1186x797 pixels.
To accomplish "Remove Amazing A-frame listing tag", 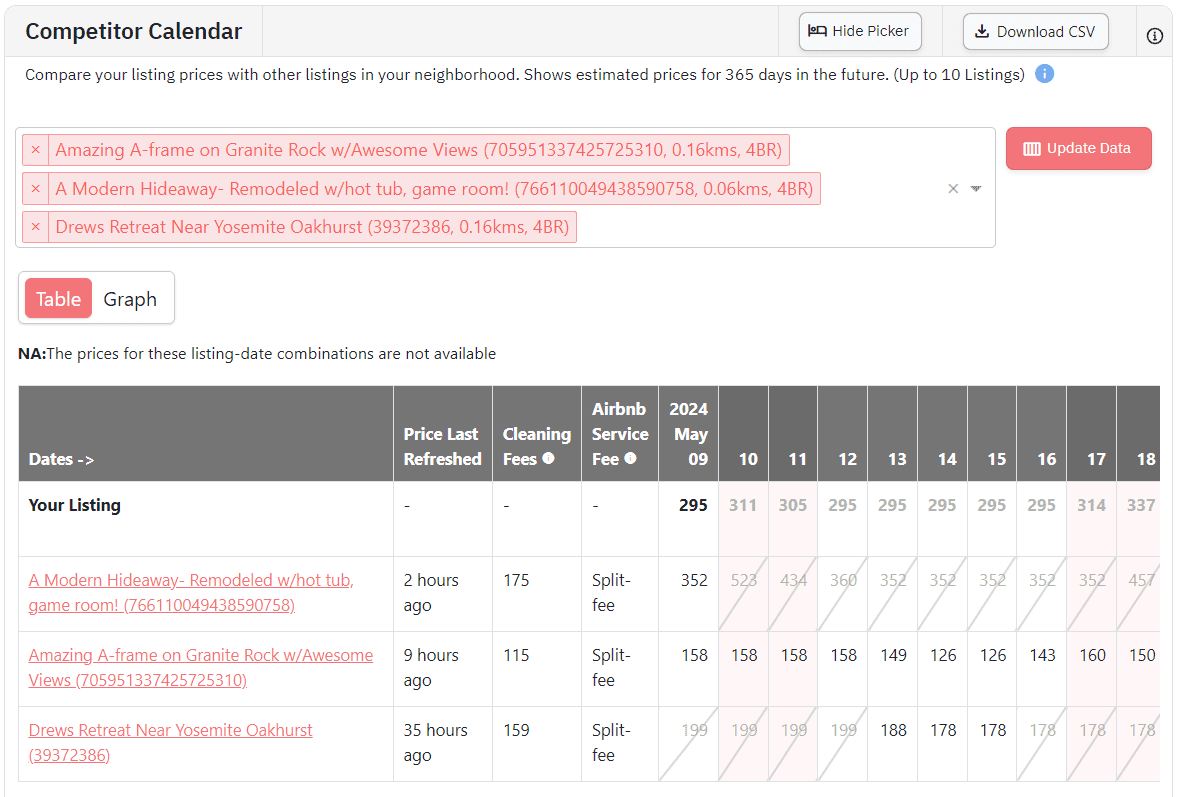I will [x=36, y=150].
